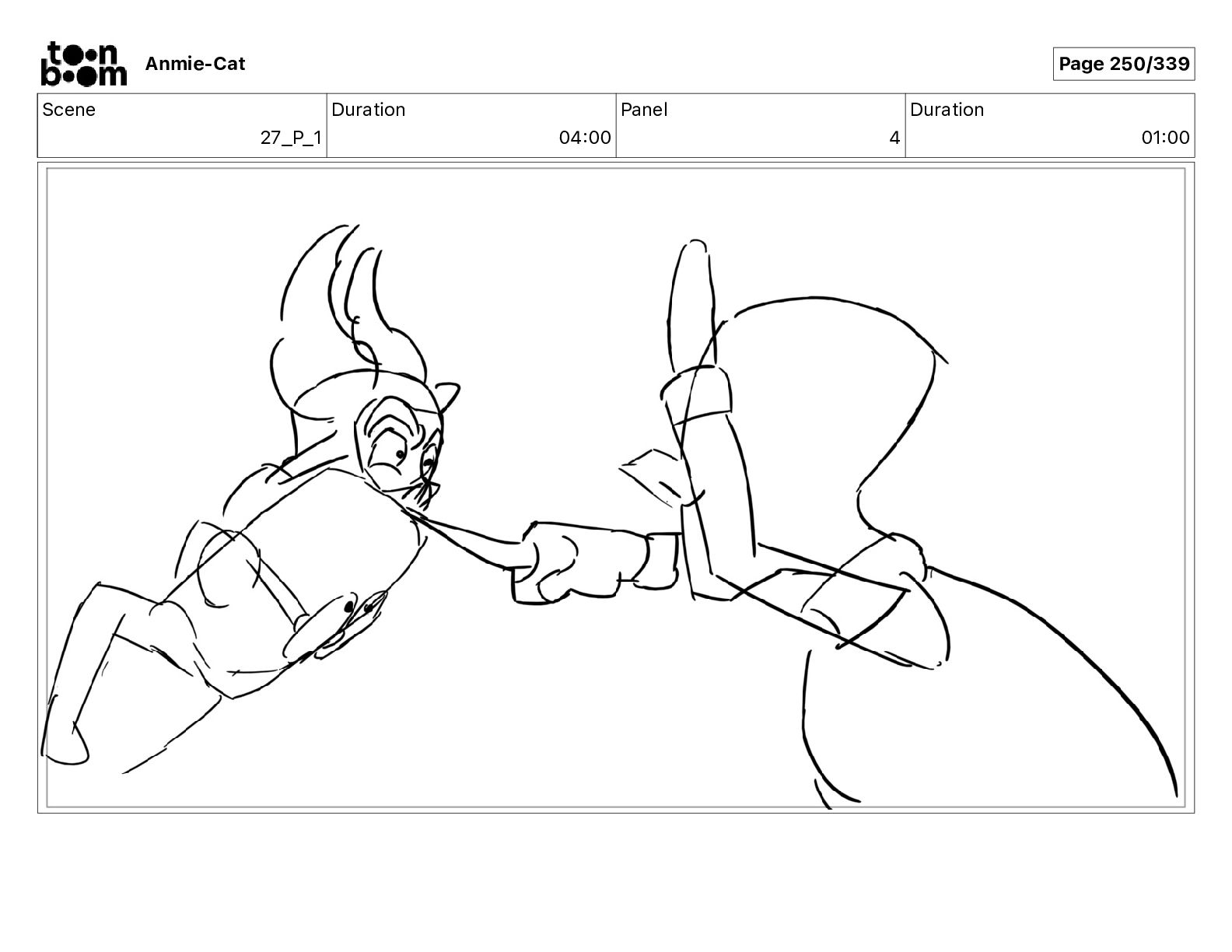
Task: Select the panel number 4
Action: pyautogui.click(x=894, y=138)
